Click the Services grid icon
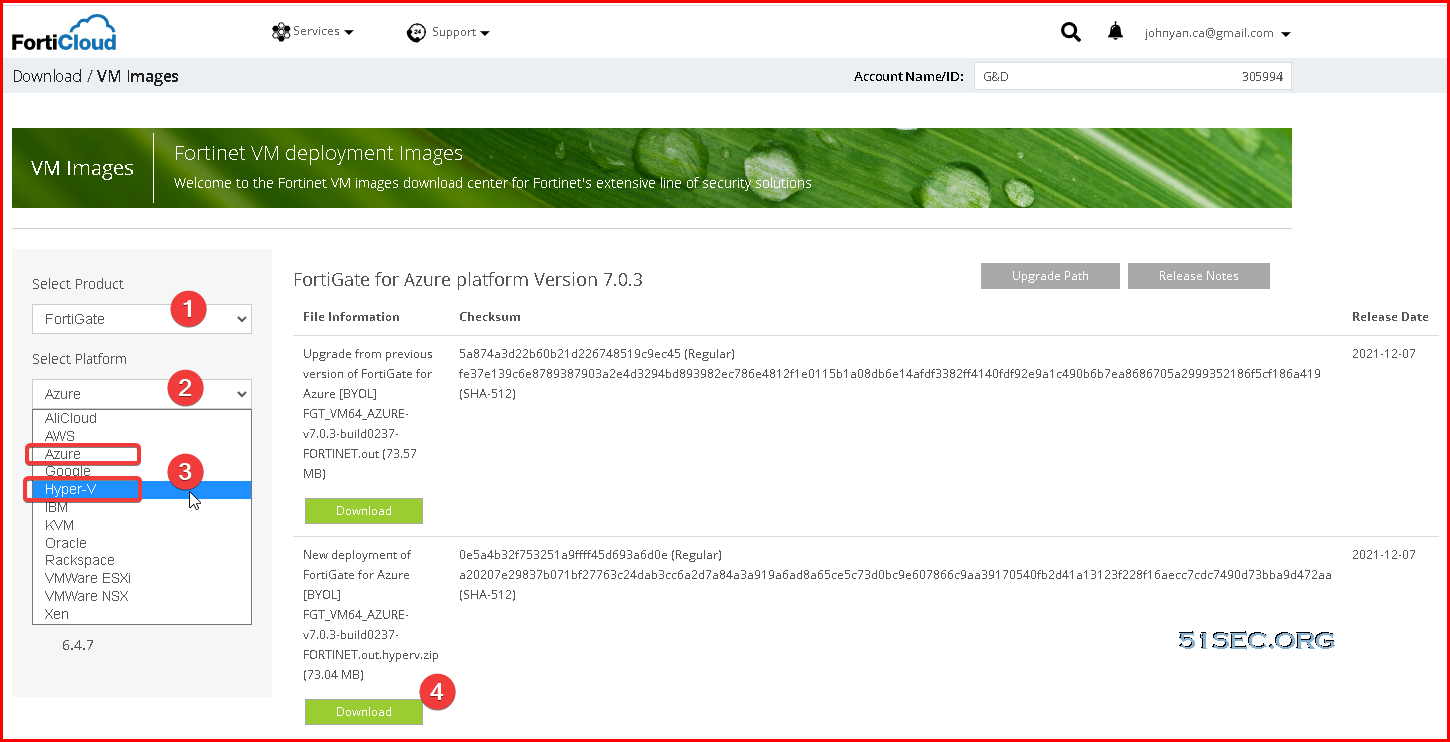Image resolution: width=1450 pixels, height=742 pixels. 281,32
